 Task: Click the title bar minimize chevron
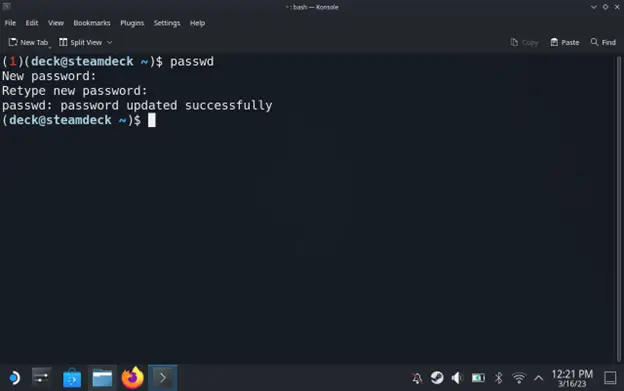[x=594, y=7]
